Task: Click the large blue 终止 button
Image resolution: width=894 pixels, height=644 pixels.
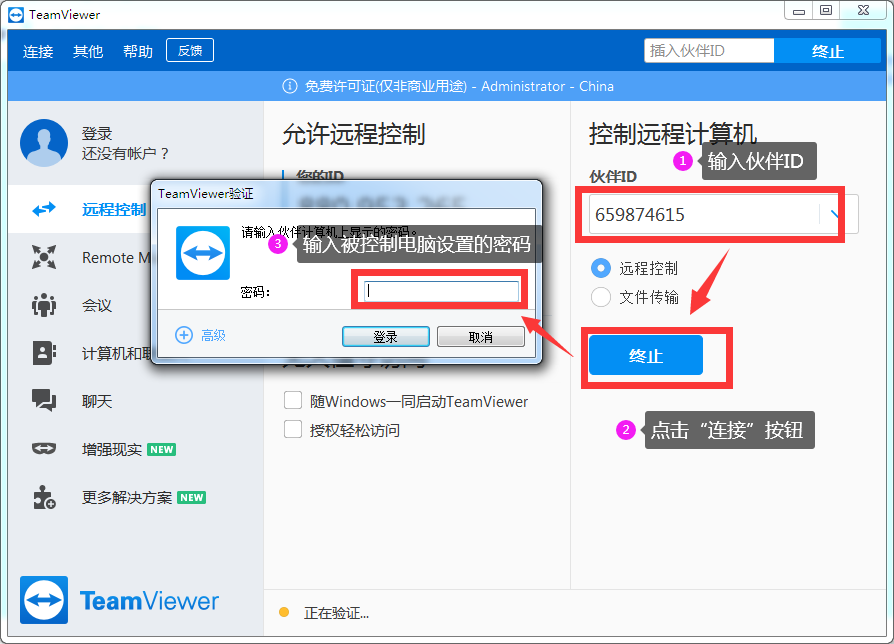Action: (645, 356)
